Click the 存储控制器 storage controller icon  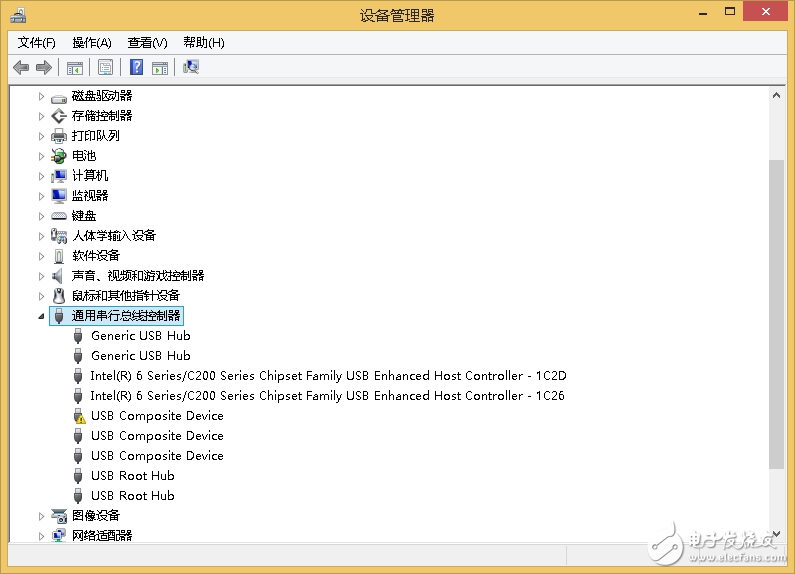(59, 116)
